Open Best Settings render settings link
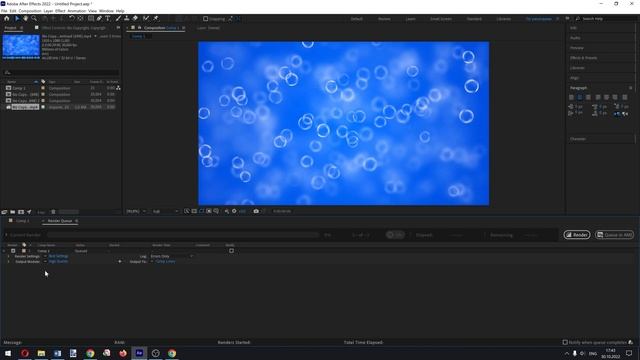 click(58, 256)
